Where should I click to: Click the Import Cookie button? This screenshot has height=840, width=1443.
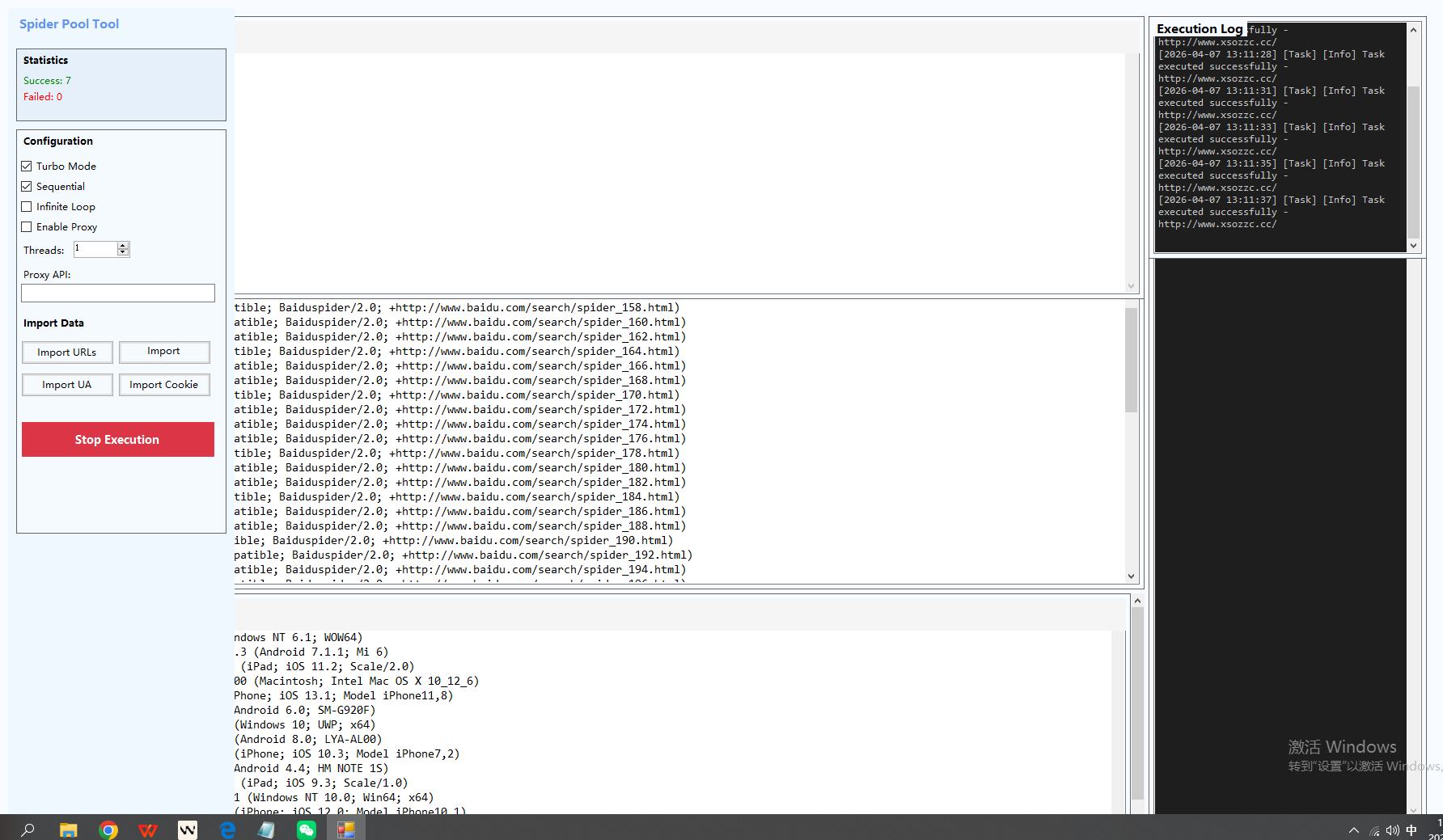point(164,384)
